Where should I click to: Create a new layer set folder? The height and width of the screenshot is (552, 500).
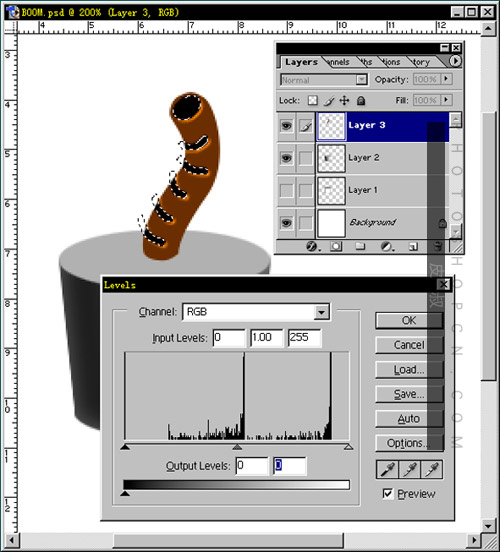pos(360,246)
